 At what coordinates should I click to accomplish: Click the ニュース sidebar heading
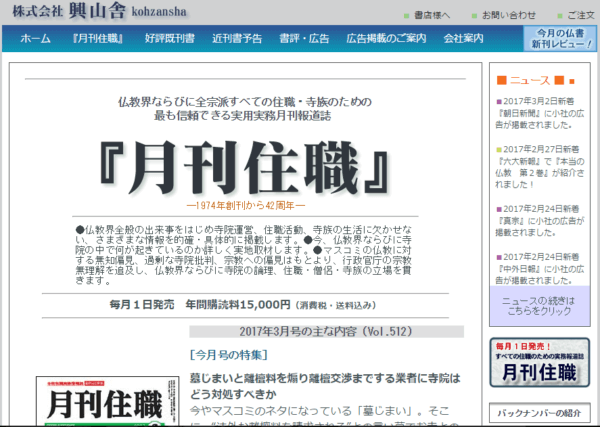pyautogui.click(x=535, y=80)
